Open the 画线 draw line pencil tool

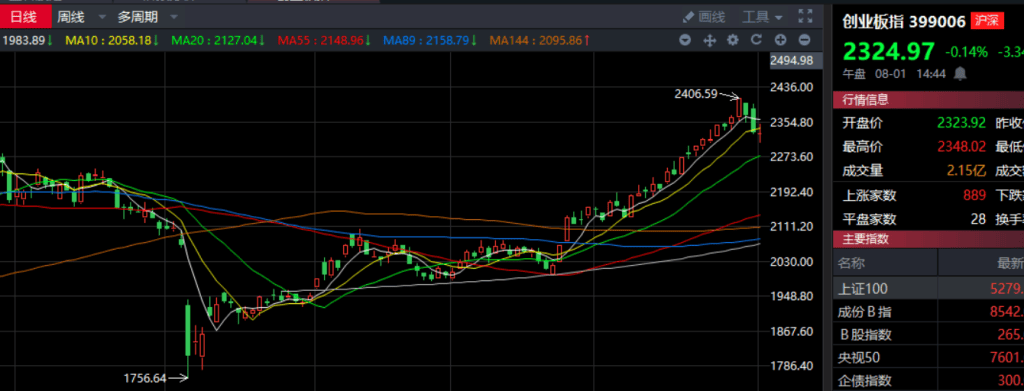coord(703,17)
